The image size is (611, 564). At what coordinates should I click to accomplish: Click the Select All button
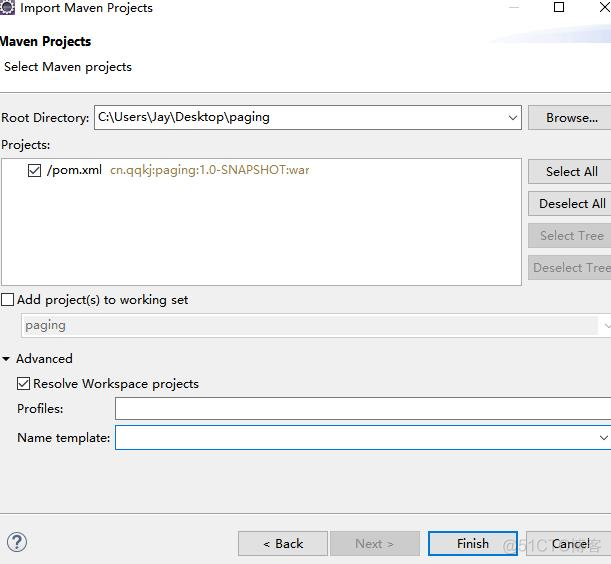pos(570,171)
